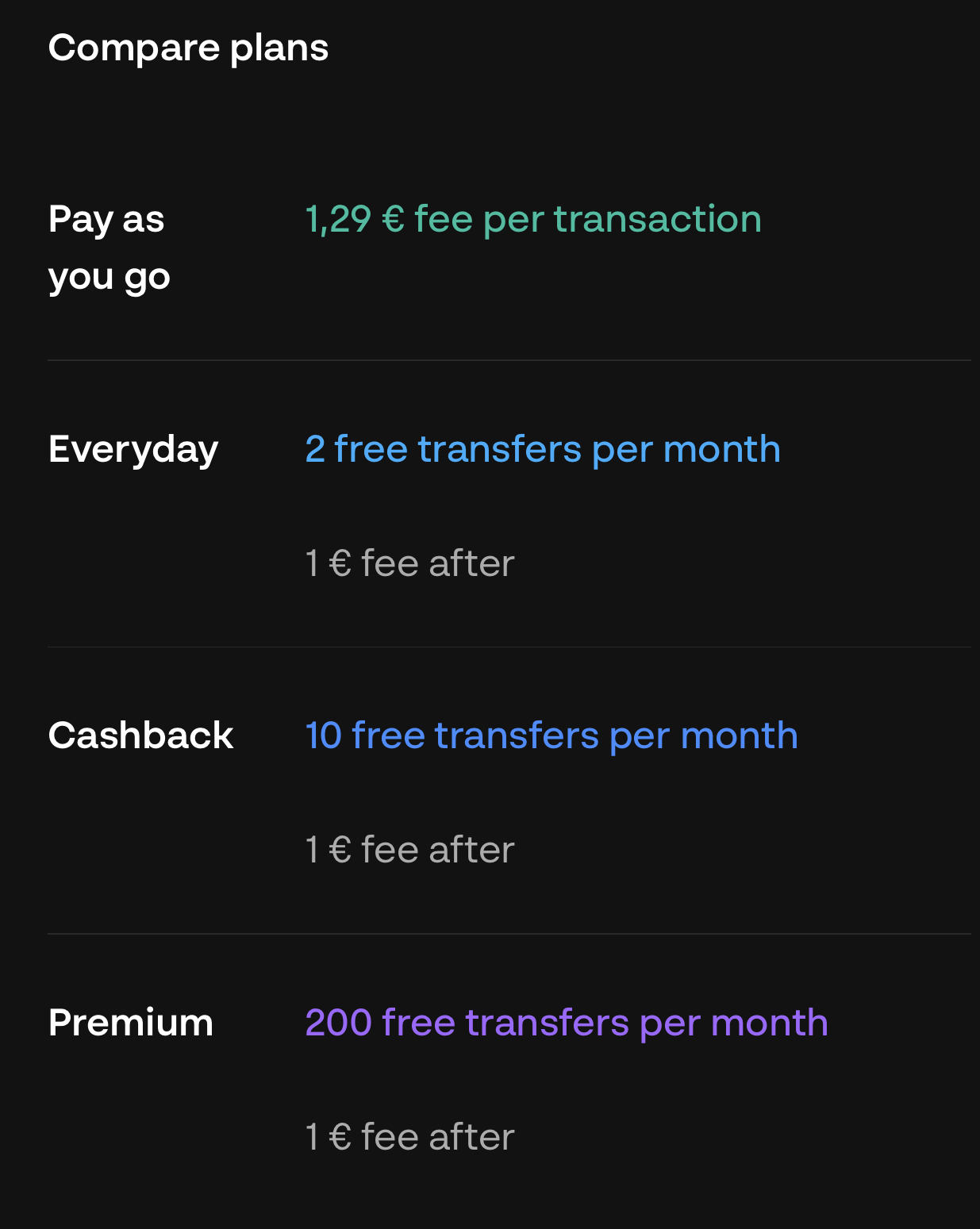Click 200 free transfers per month
The width and height of the screenshot is (980, 1229).
(567, 1023)
